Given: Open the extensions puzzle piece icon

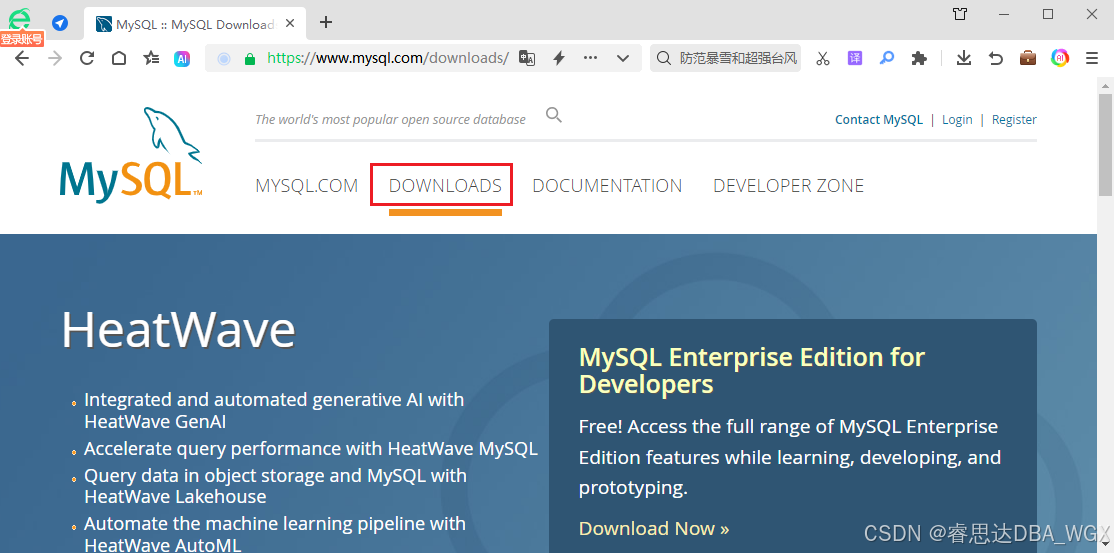Looking at the screenshot, I should coord(919,58).
